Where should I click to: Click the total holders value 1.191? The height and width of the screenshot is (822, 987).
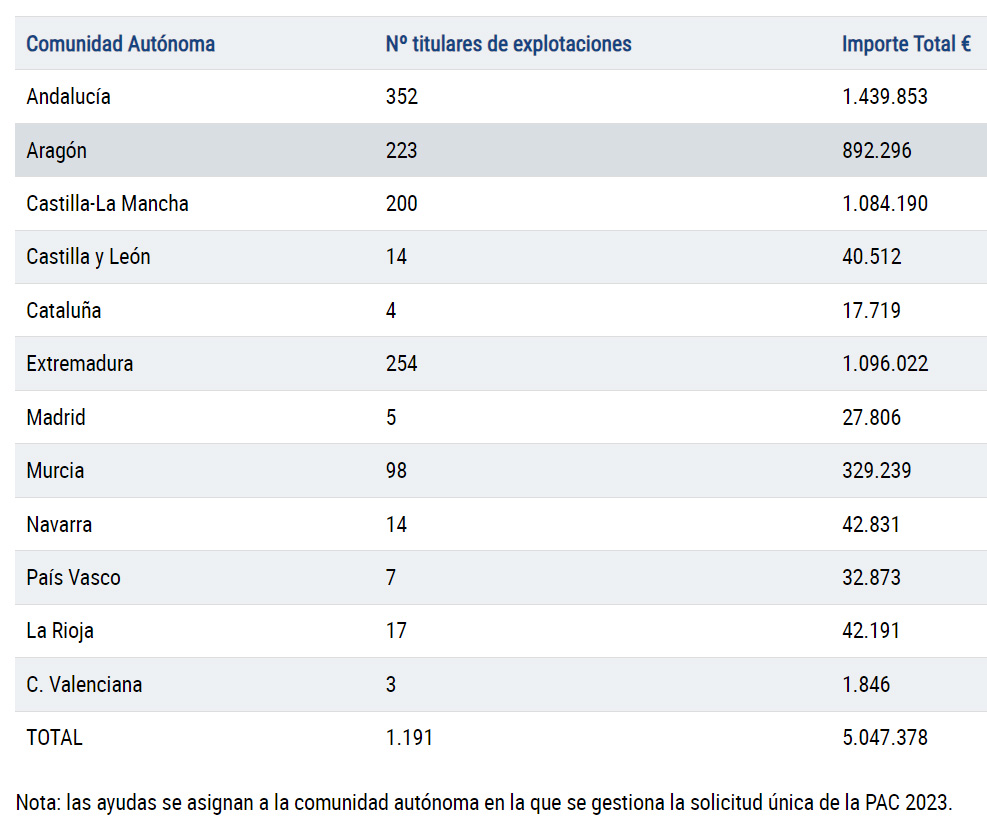[x=409, y=738]
